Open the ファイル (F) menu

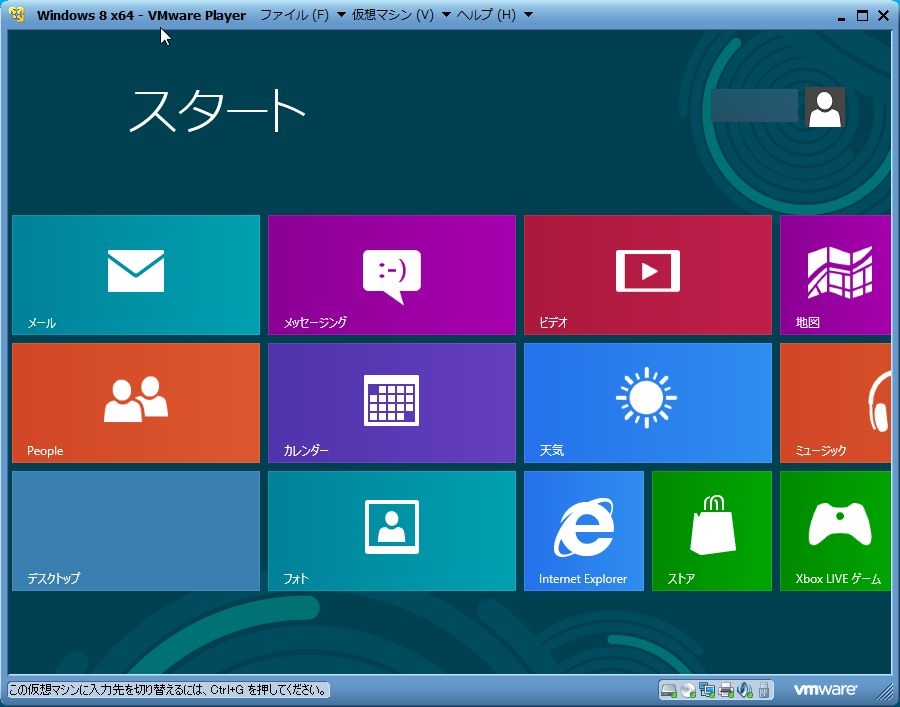(x=294, y=15)
